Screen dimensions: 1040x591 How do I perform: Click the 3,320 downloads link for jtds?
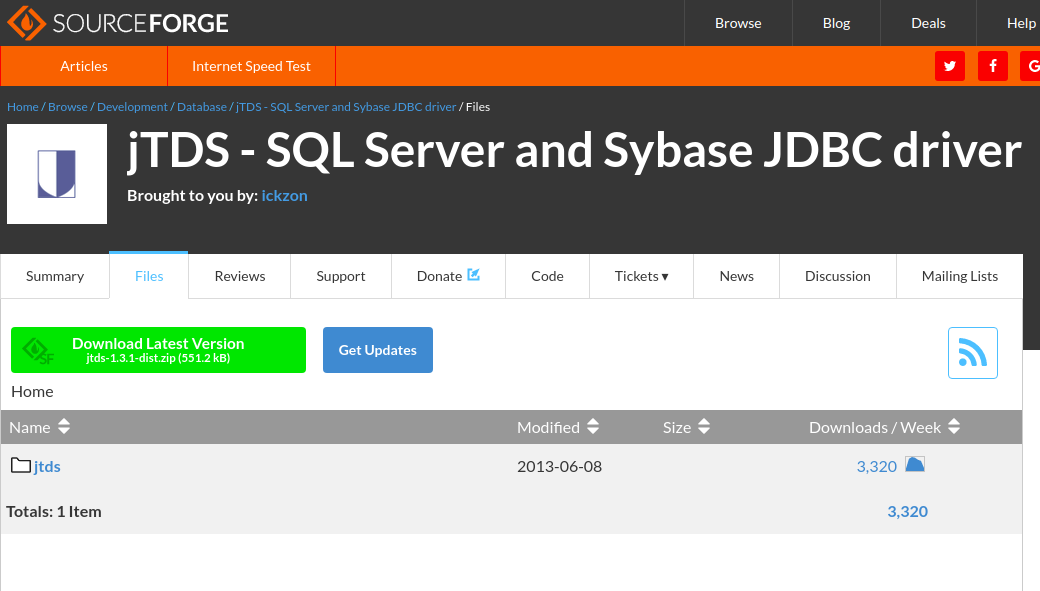tap(876, 466)
